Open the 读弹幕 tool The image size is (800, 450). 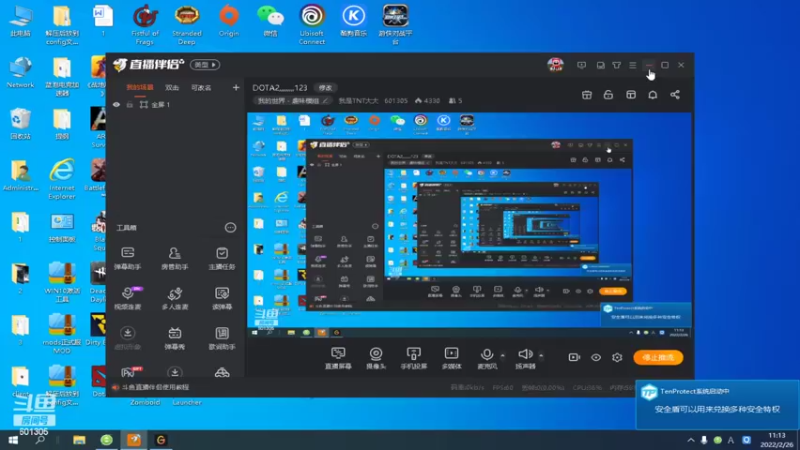(x=222, y=298)
